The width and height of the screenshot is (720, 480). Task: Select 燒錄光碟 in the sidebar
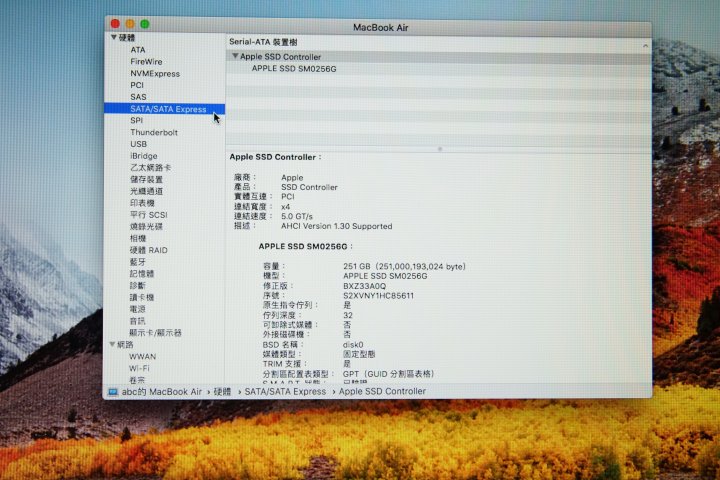pyautogui.click(x=146, y=226)
